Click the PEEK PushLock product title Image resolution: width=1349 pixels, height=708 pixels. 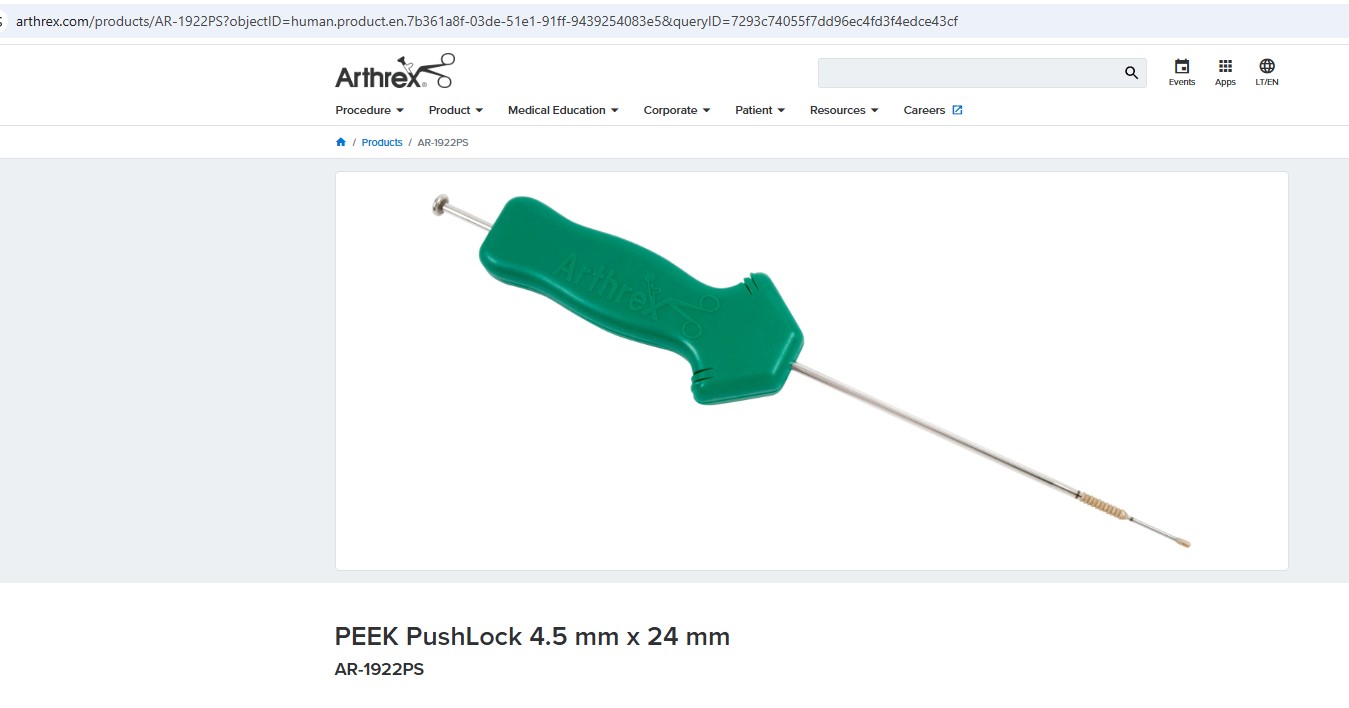pos(532,636)
